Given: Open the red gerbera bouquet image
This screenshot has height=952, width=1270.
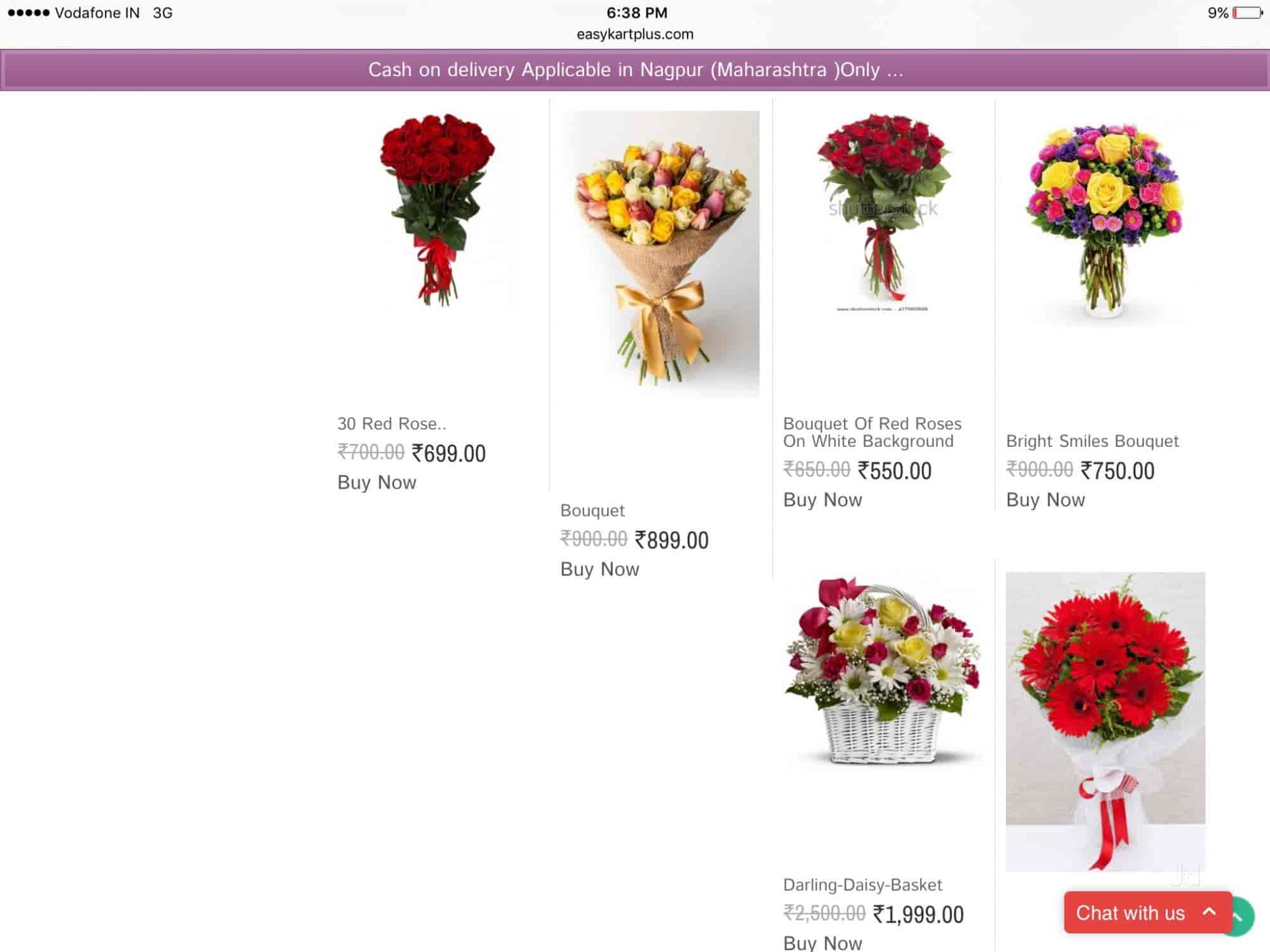Looking at the screenshot, I should click(x=1106, y=722).
